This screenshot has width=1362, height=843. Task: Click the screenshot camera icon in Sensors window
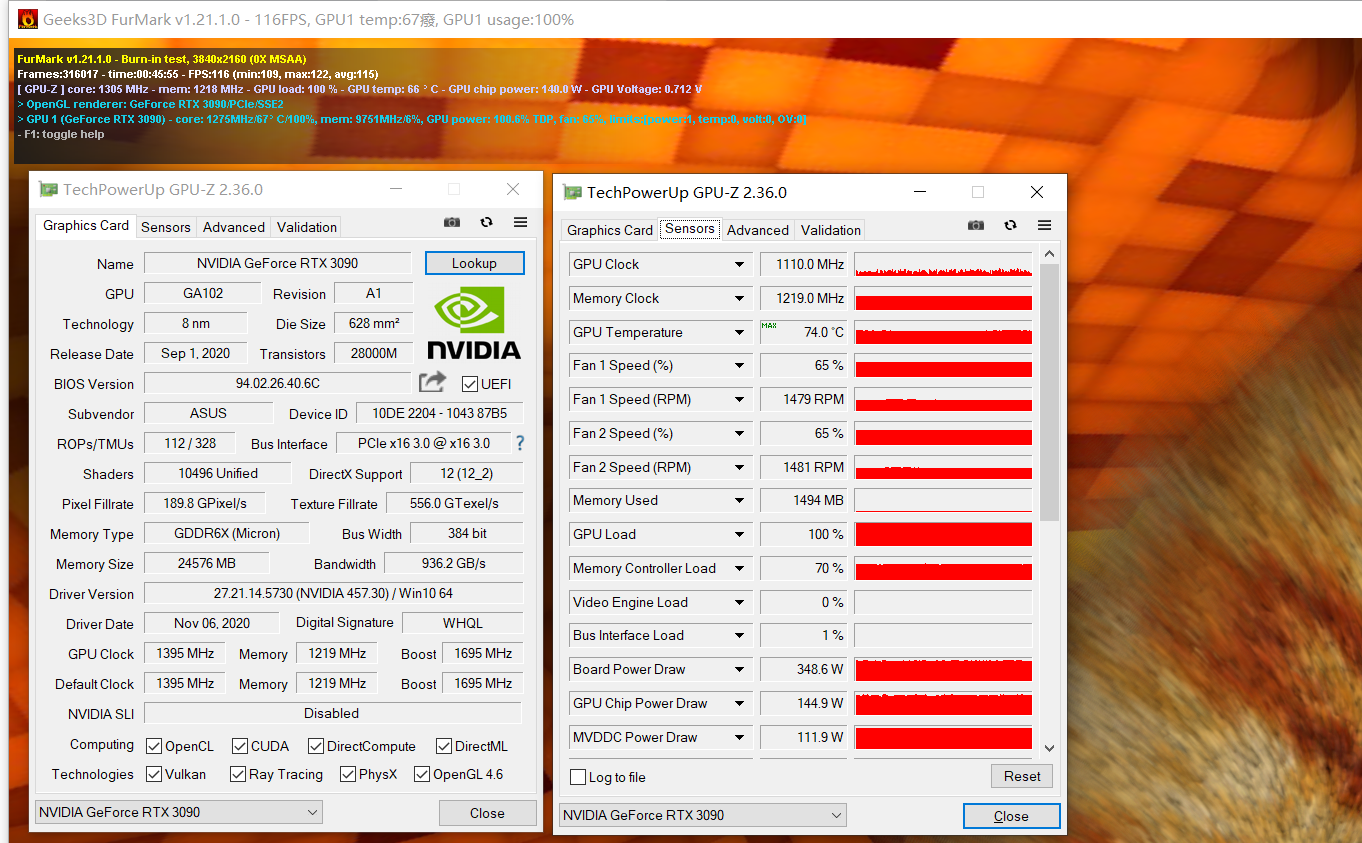pos(976,225)
